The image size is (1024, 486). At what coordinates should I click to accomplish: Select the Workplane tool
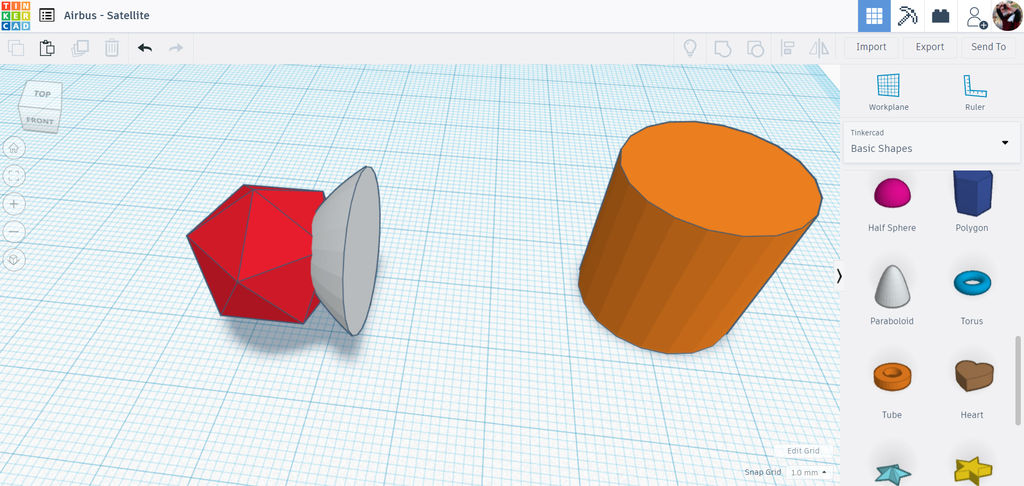pos(888,92)
